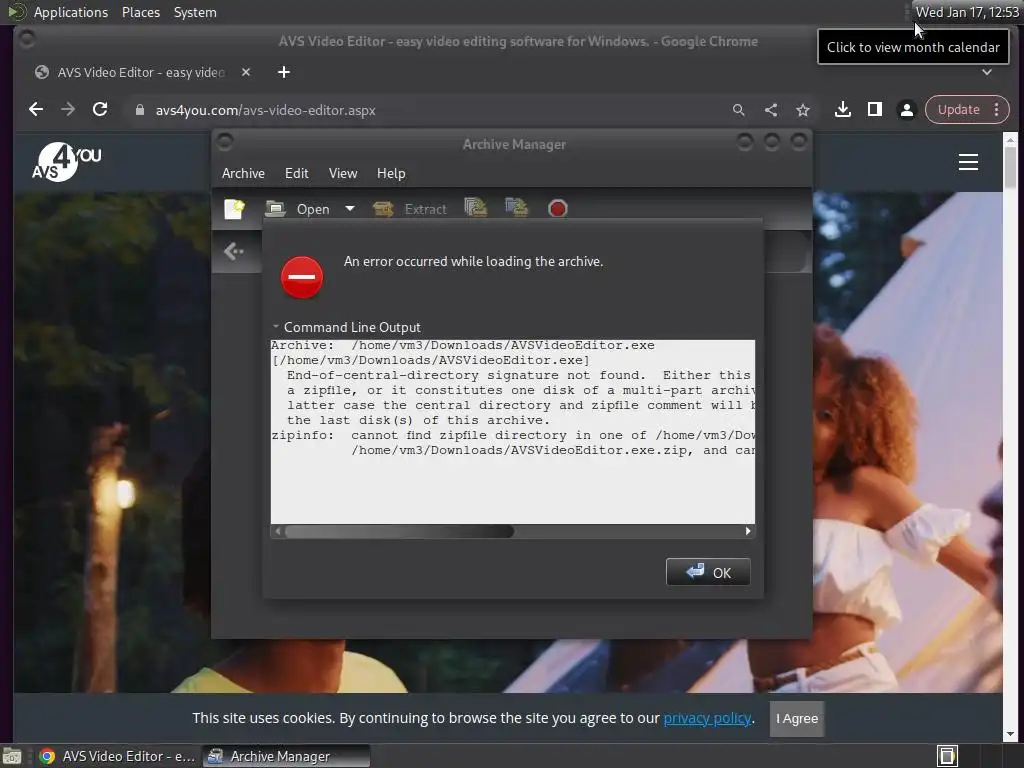
Task: Click the Add folder icon in Archive Manager
Action: click(517, 208)
